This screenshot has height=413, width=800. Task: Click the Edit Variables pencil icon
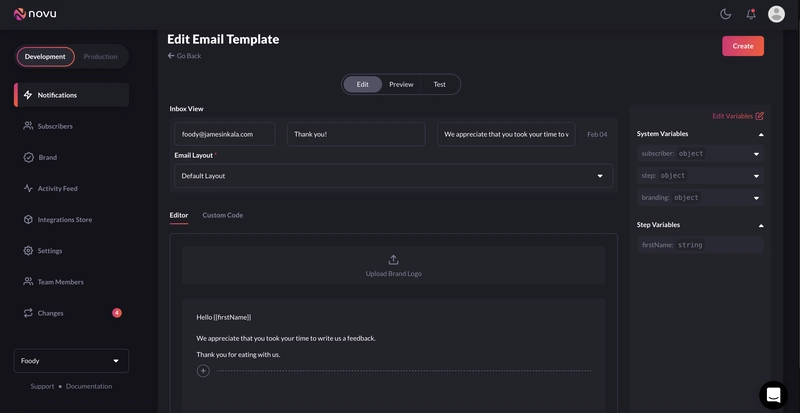click(x=760, y=116)
